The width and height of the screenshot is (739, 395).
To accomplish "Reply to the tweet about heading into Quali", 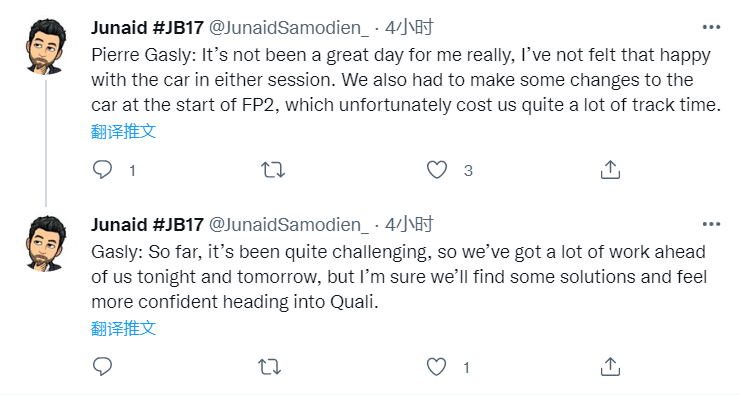I will [x=102, y=366].
